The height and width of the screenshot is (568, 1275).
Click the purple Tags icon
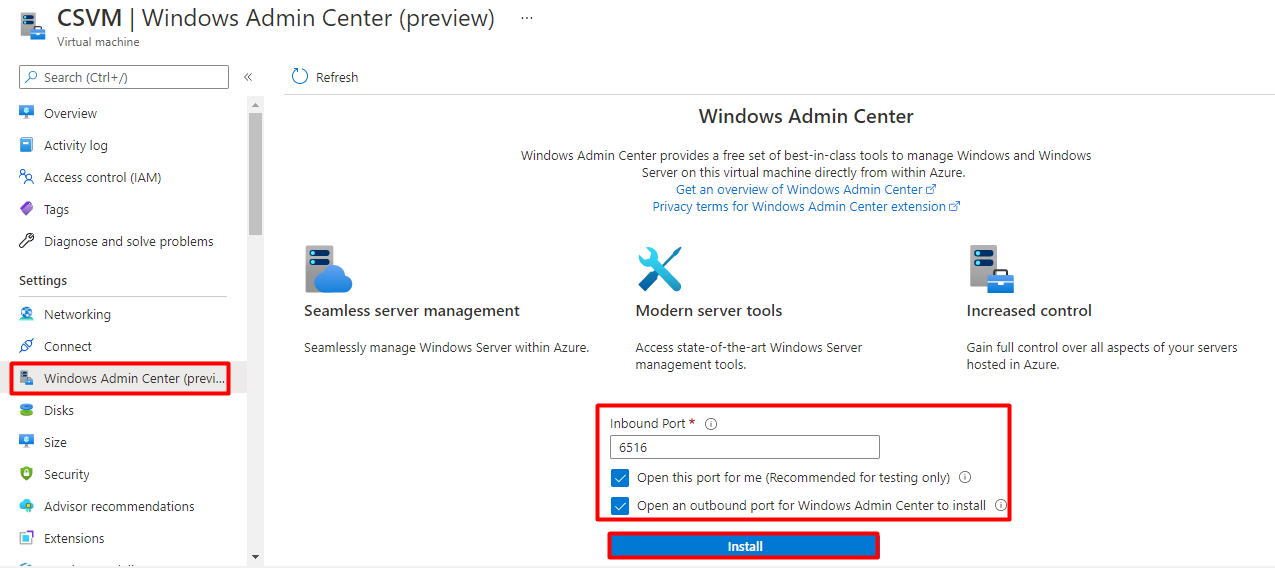(27, 209)
